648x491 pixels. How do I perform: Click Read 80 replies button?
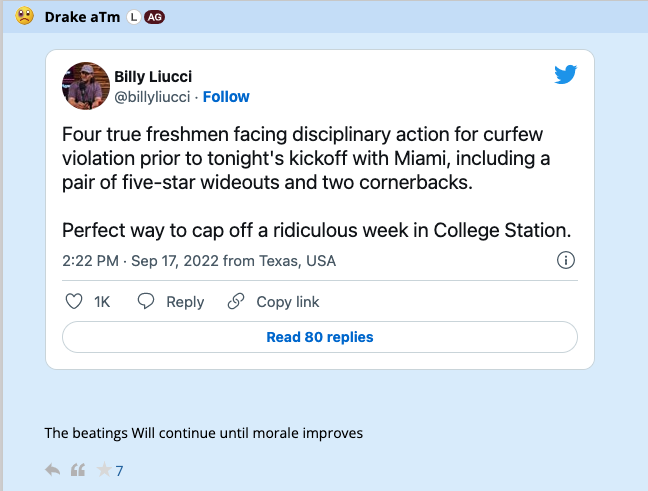point(320,337)
